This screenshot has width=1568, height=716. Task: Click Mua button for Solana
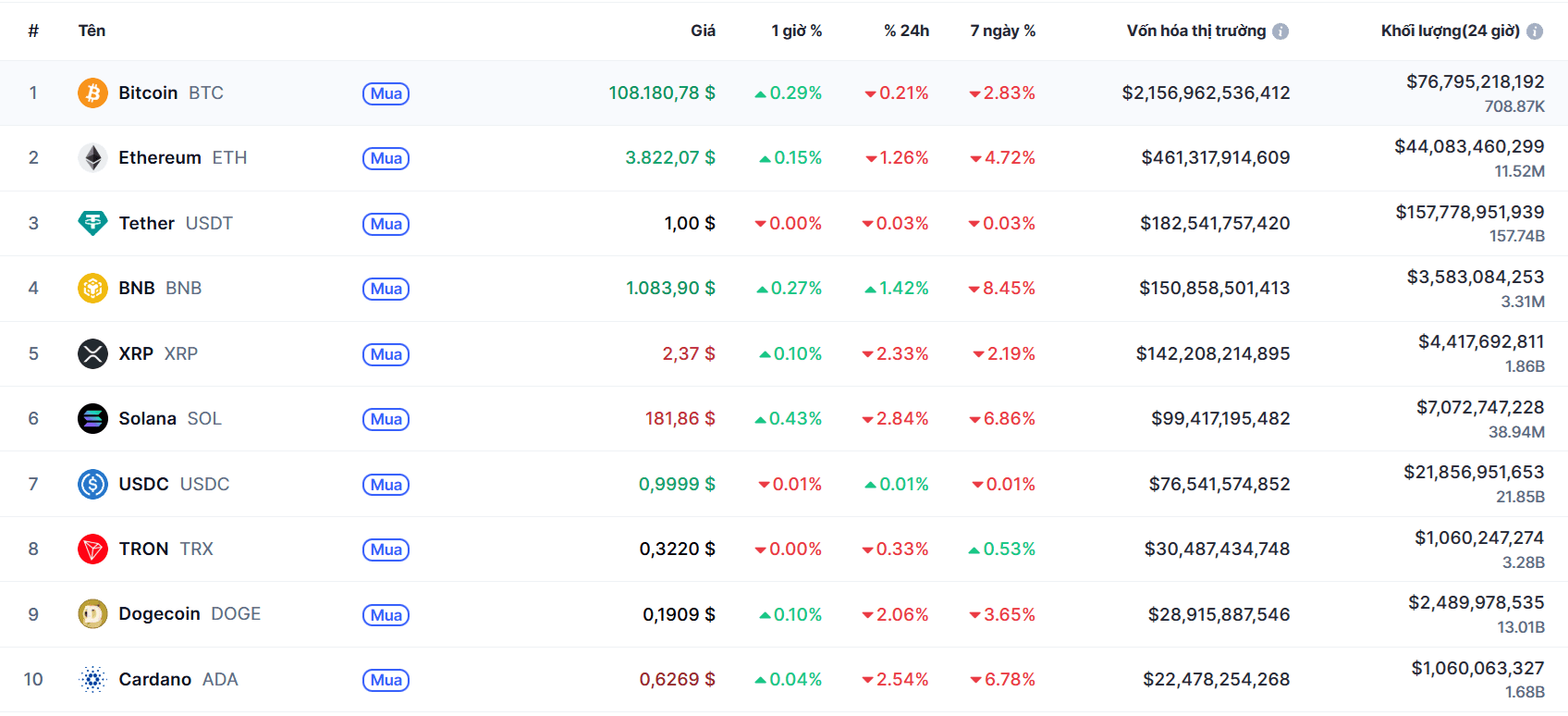click(x=386, y=419)
